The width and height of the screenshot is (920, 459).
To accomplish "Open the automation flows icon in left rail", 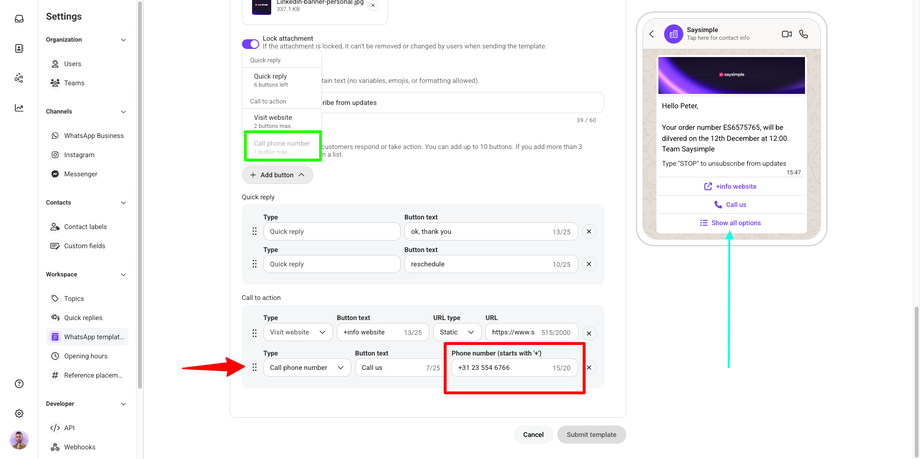I will 19,78.
